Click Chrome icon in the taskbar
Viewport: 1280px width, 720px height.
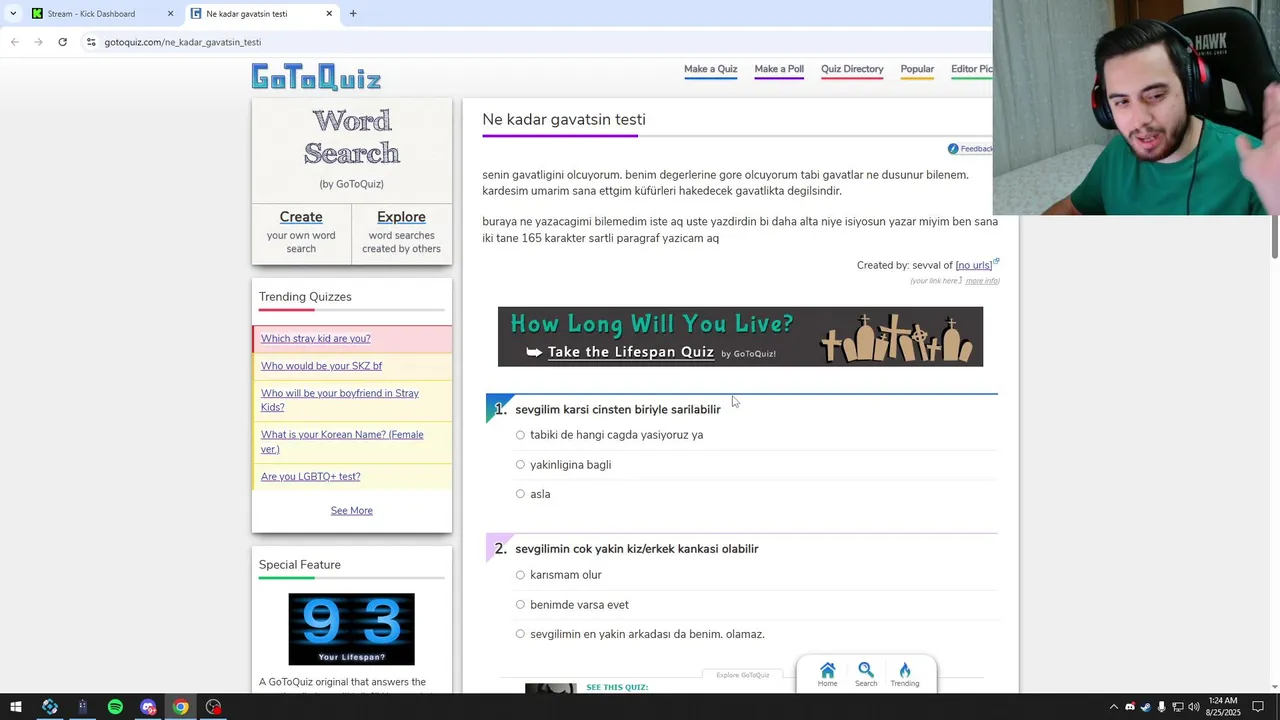click(181, 707)
